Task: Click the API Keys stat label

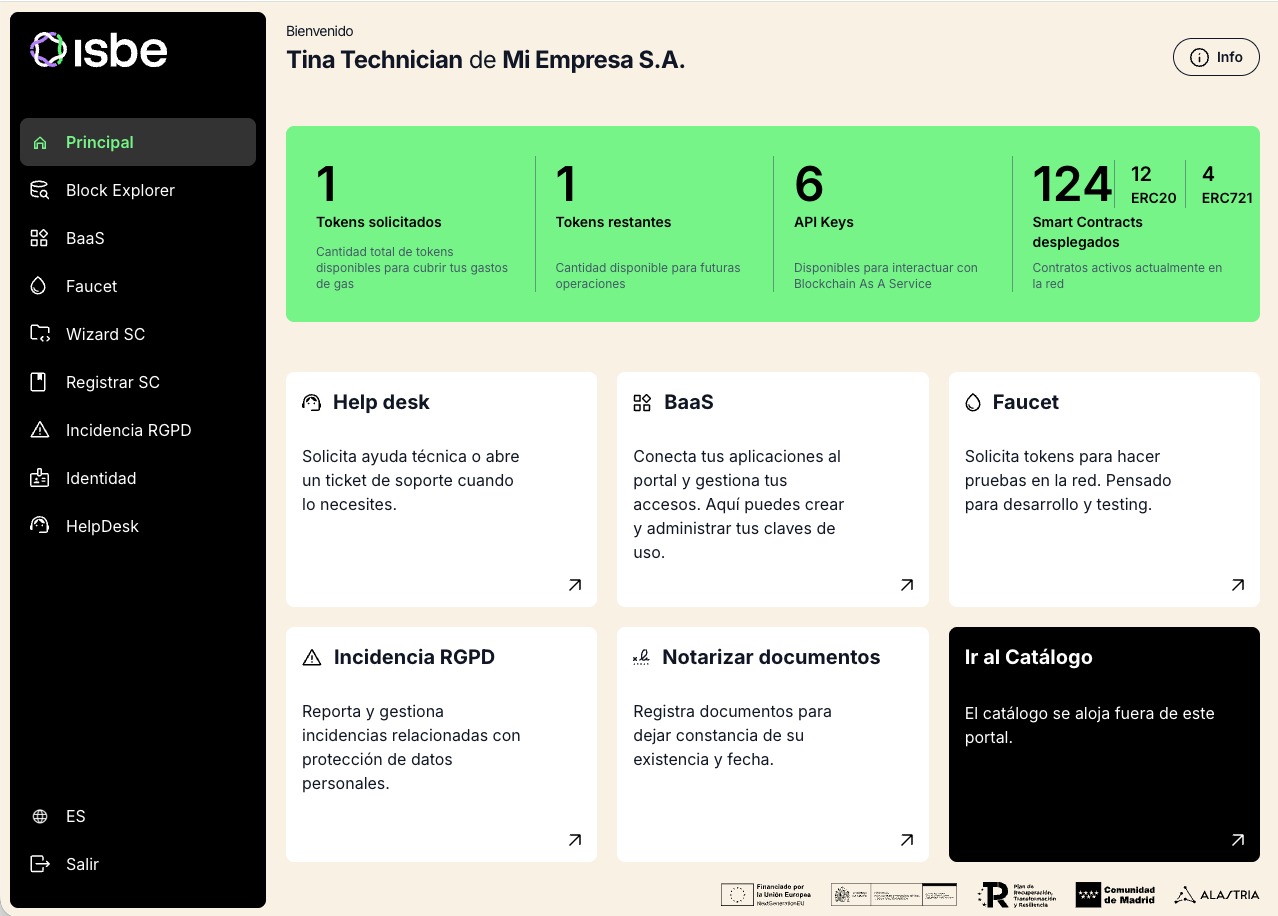Action: point(824,222)
